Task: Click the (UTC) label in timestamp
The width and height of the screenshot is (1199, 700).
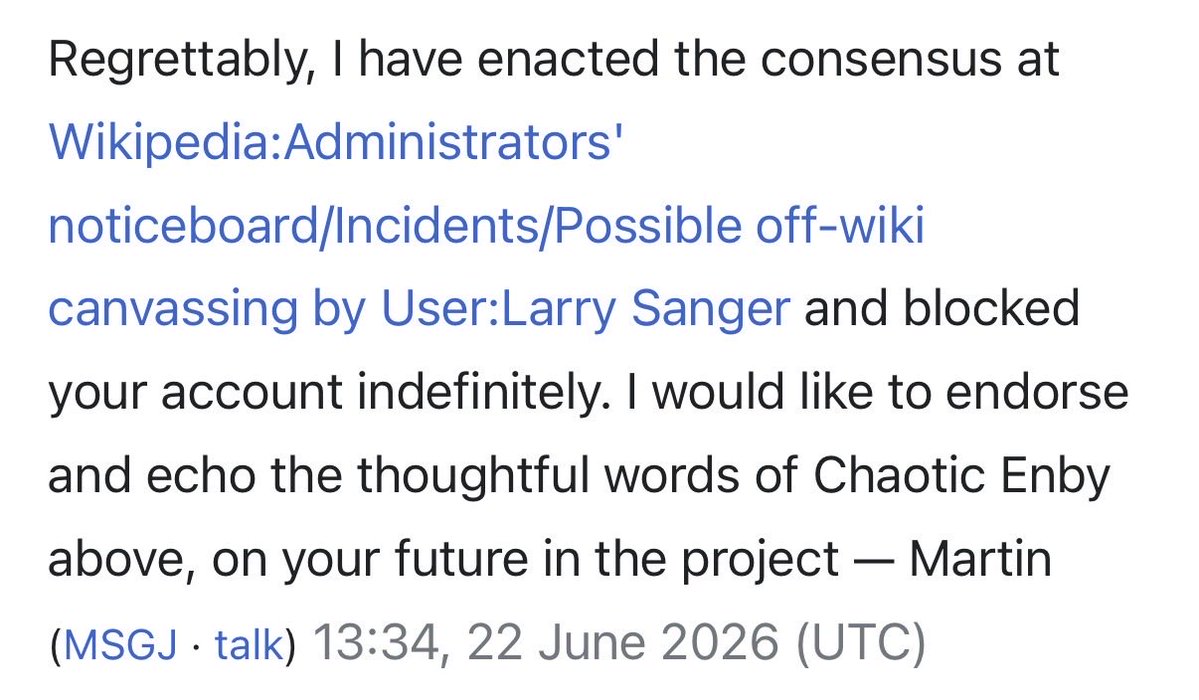Action: pyautogui.click(x=860, y=643)
